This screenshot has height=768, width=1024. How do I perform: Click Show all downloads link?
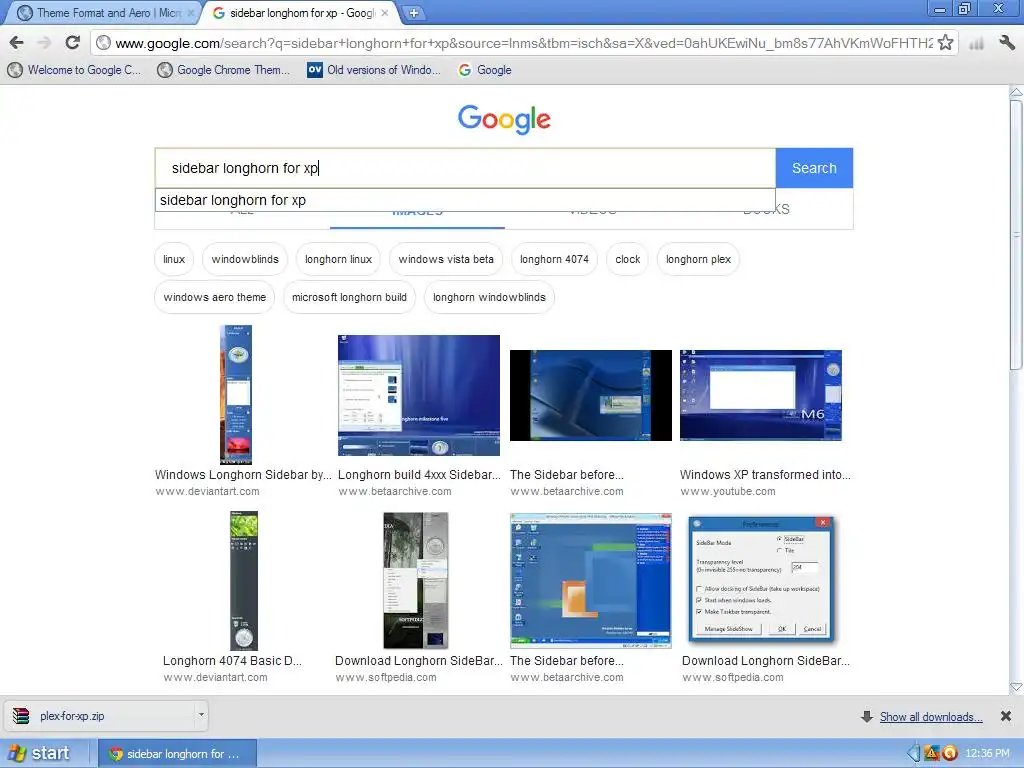[x=931, y=717]
